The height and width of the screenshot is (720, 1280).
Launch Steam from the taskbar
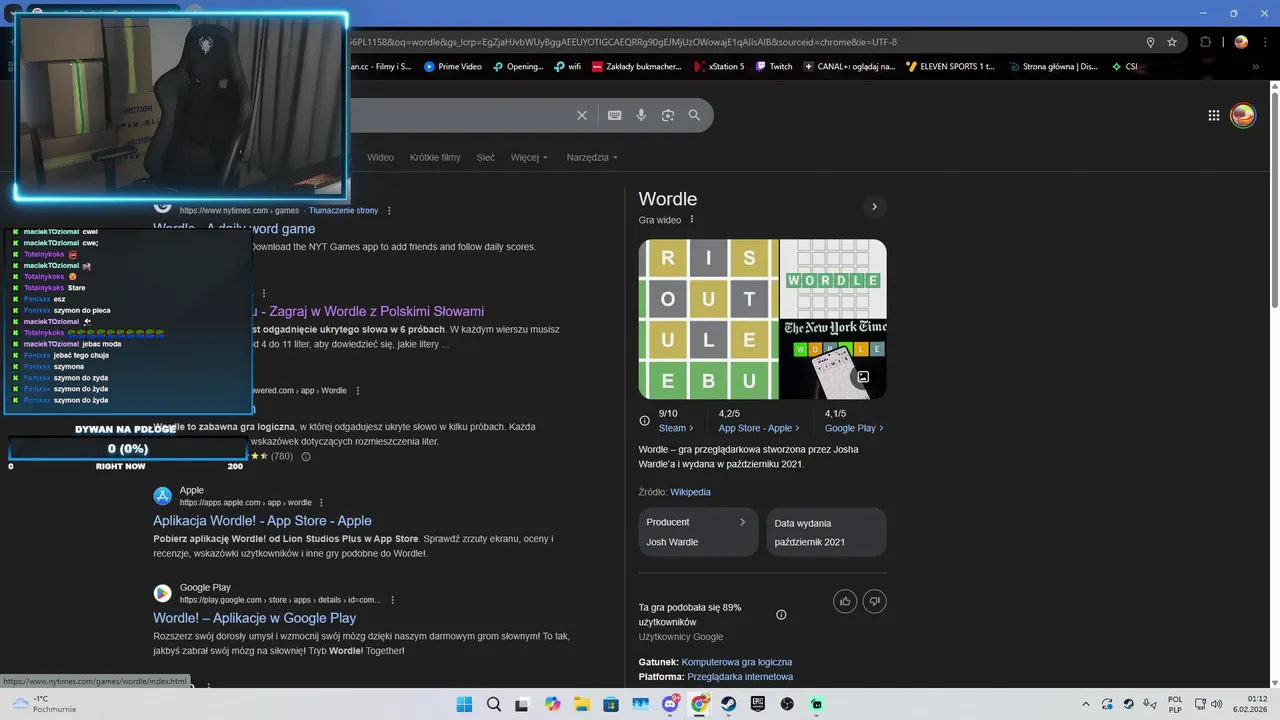click(x=729, y=704)
